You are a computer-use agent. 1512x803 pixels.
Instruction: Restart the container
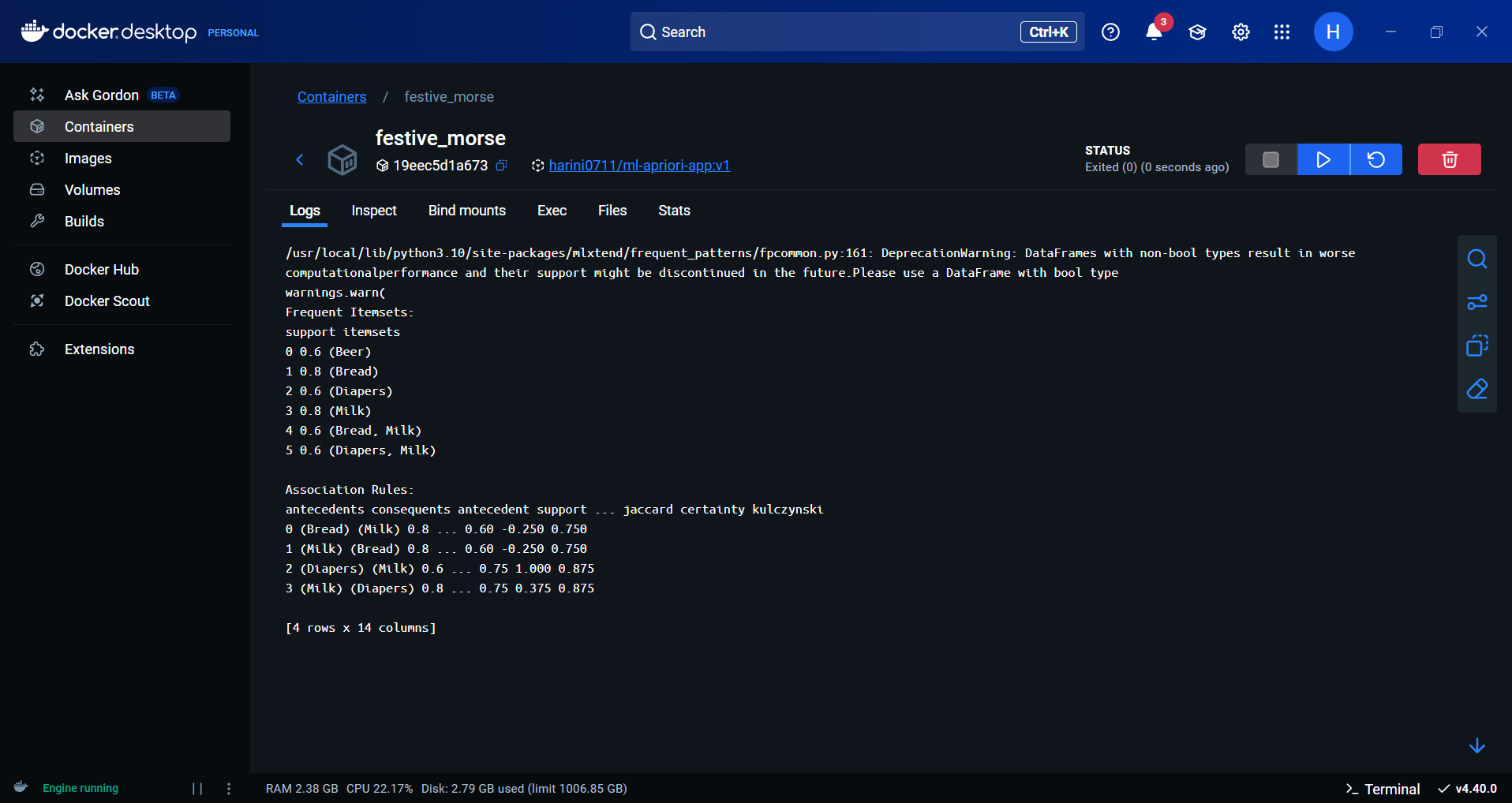pos(1376,159)
